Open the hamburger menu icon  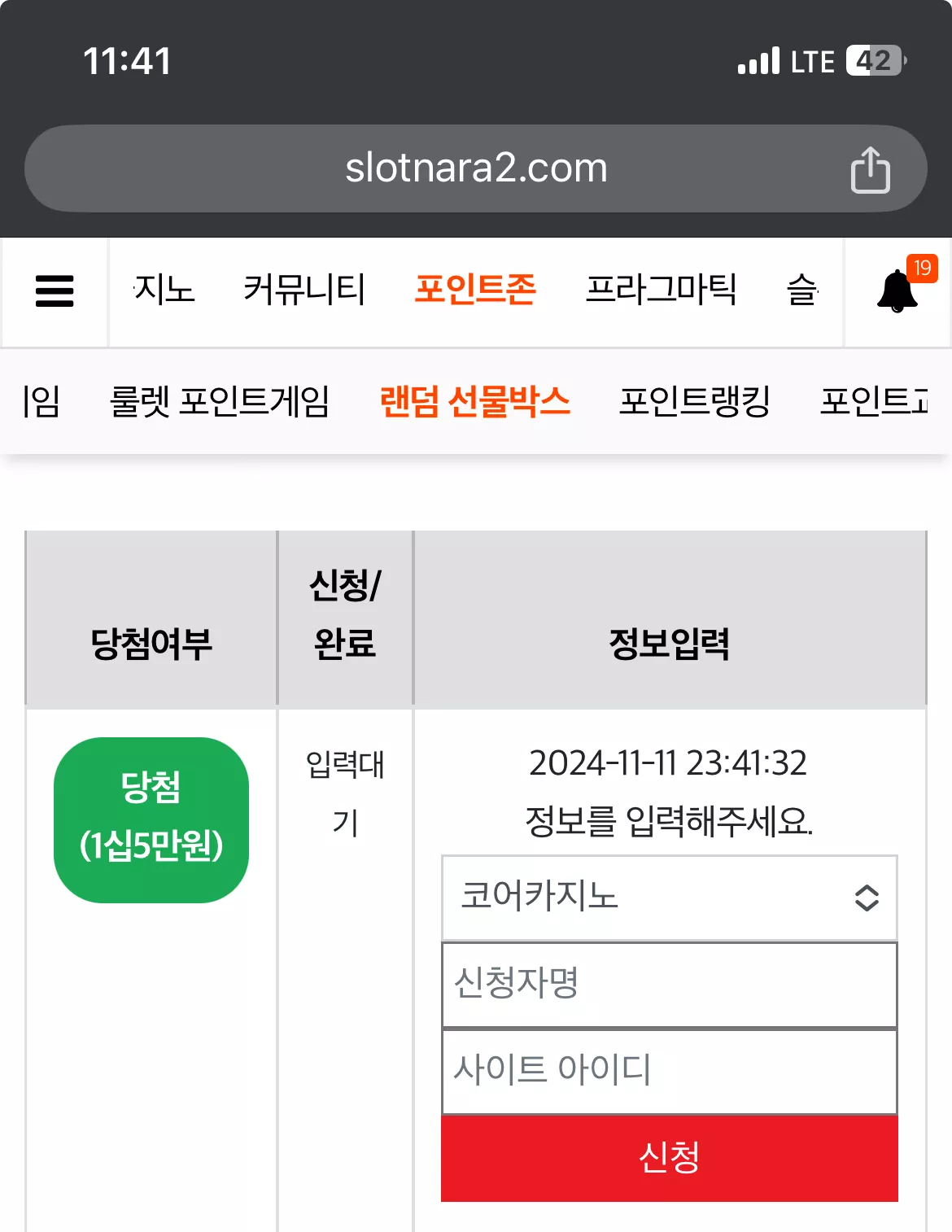pyautogui.click(x=55, y=291)
